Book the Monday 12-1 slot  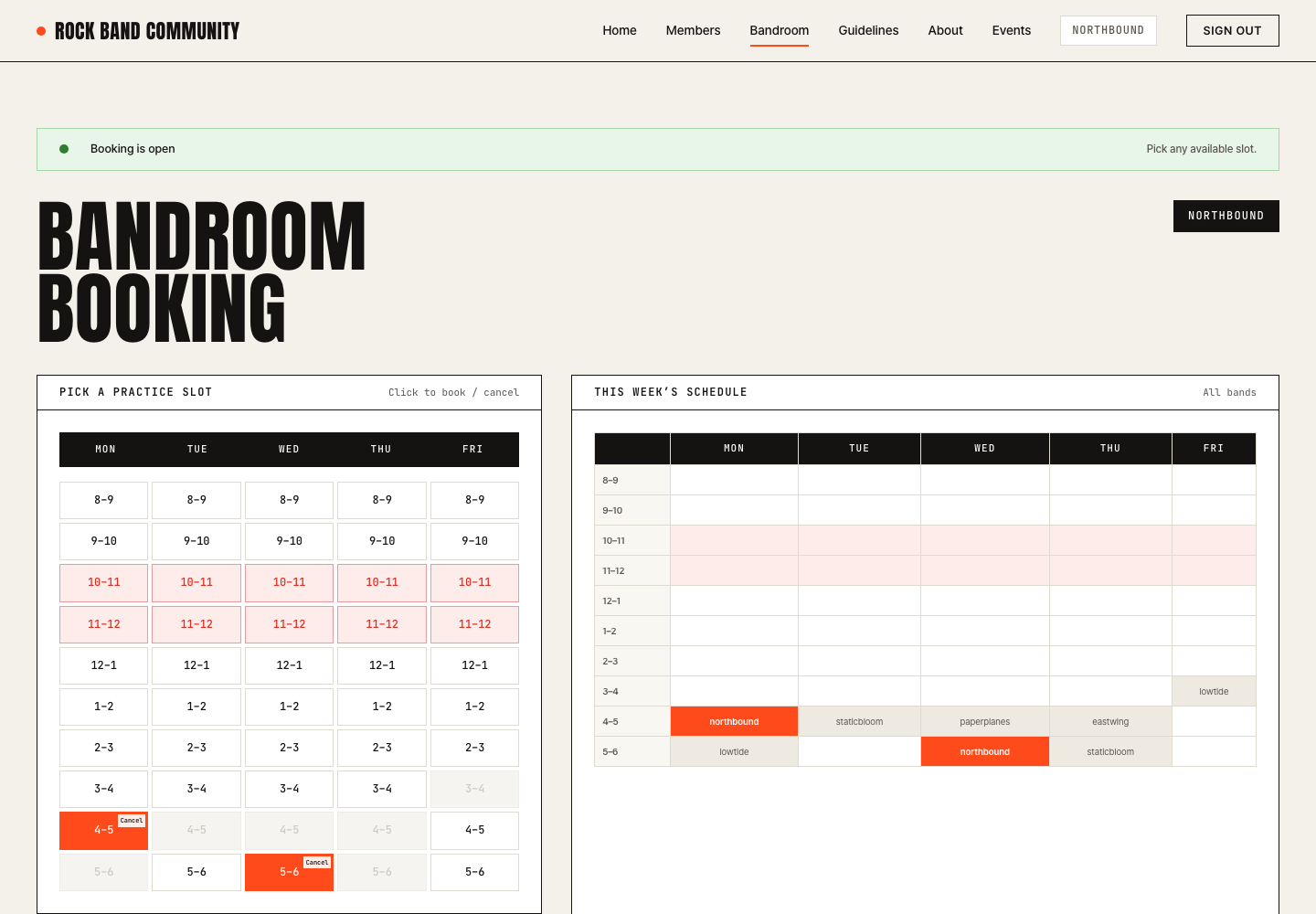(x=104, y=665)
